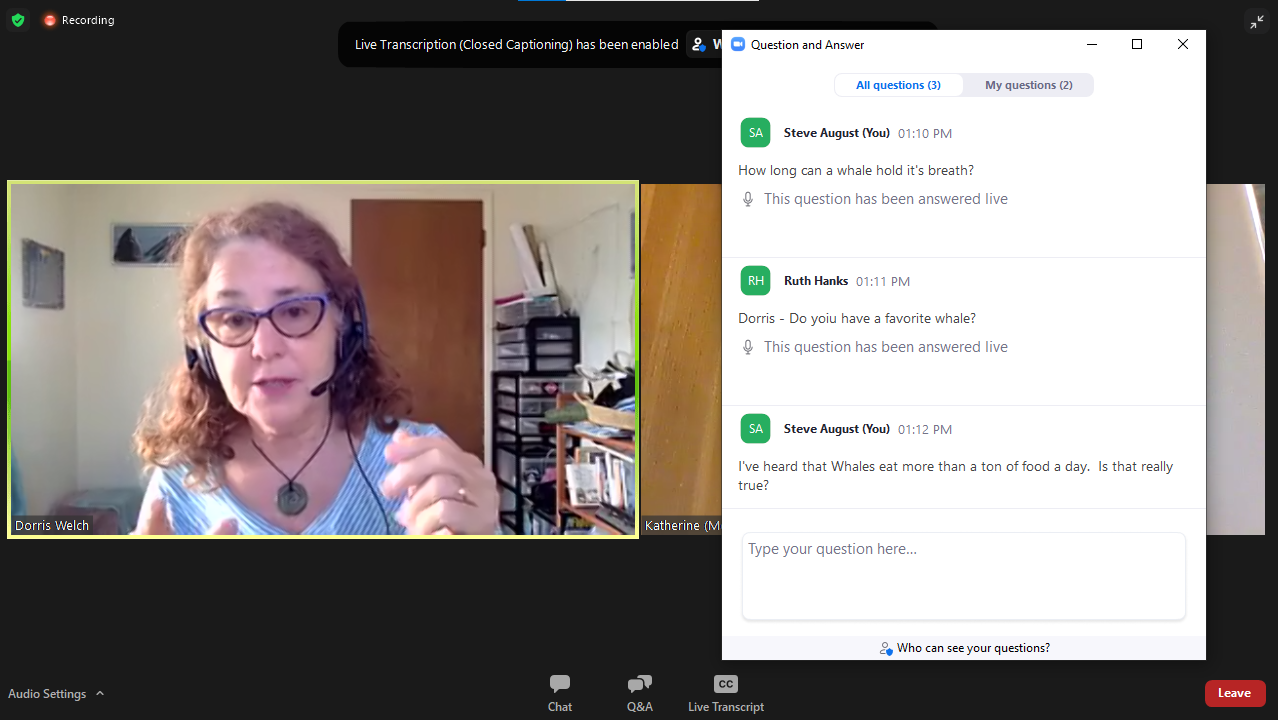Open the Chat panel icon
The width and height of the screenshot is (1278, 720).
tap(560, 684)
